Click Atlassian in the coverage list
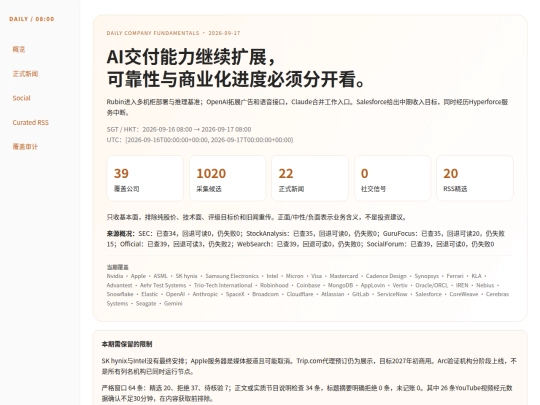 tap(332, 294)
